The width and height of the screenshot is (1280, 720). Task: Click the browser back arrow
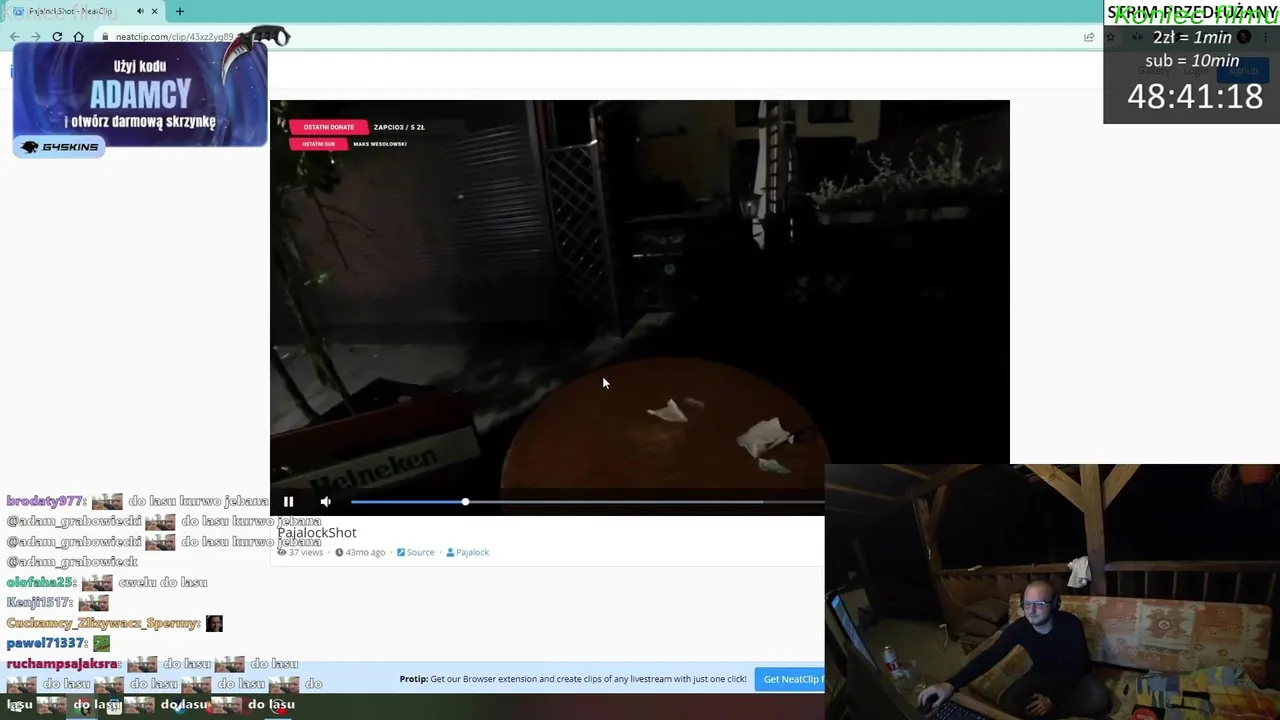(14, 37)
